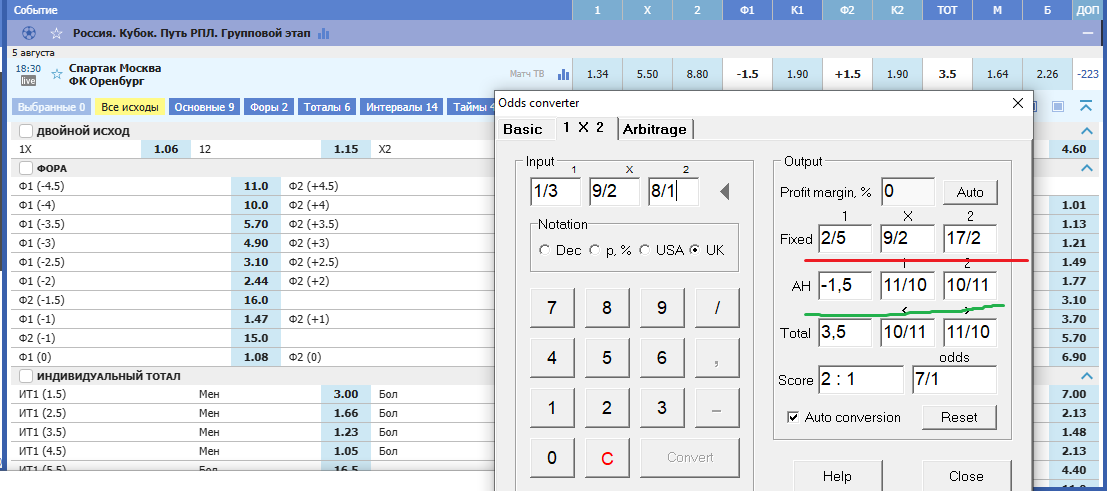The width and height of the screenshot is (1107, 491).
Task: Tick the ФОРА section checkbox
Action: coord(25,168)
